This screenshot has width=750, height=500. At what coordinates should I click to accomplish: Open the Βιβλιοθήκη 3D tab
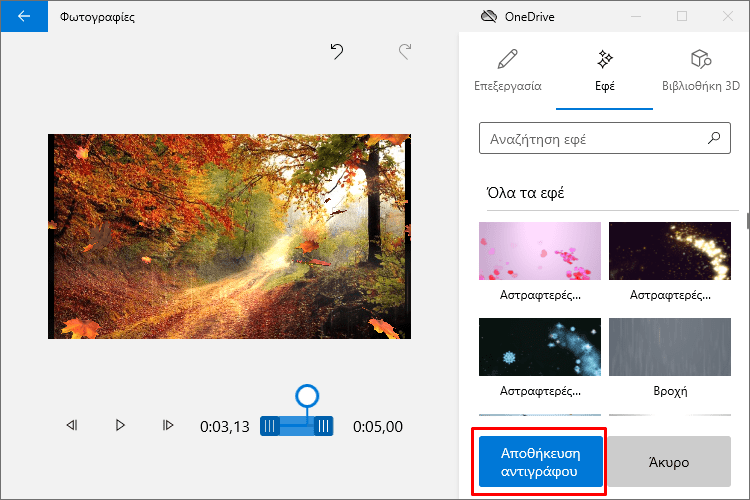(701, 70)
